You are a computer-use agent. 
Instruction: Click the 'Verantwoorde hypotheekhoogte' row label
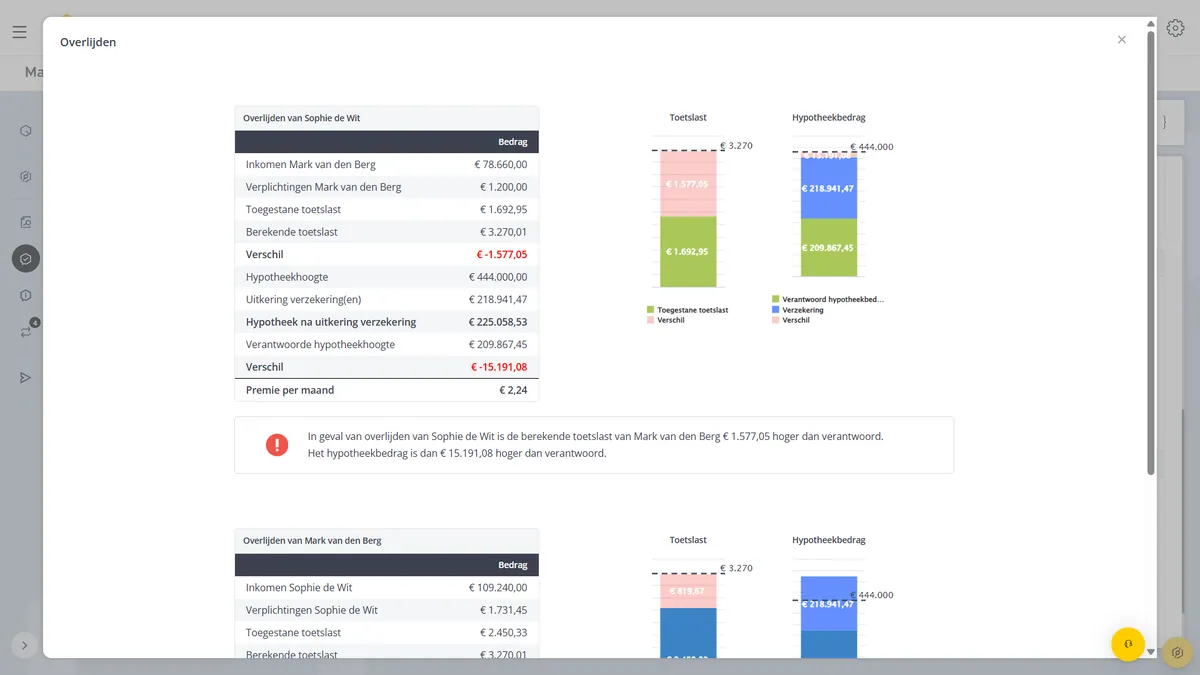pyautogui.click(x=320, y=345)
